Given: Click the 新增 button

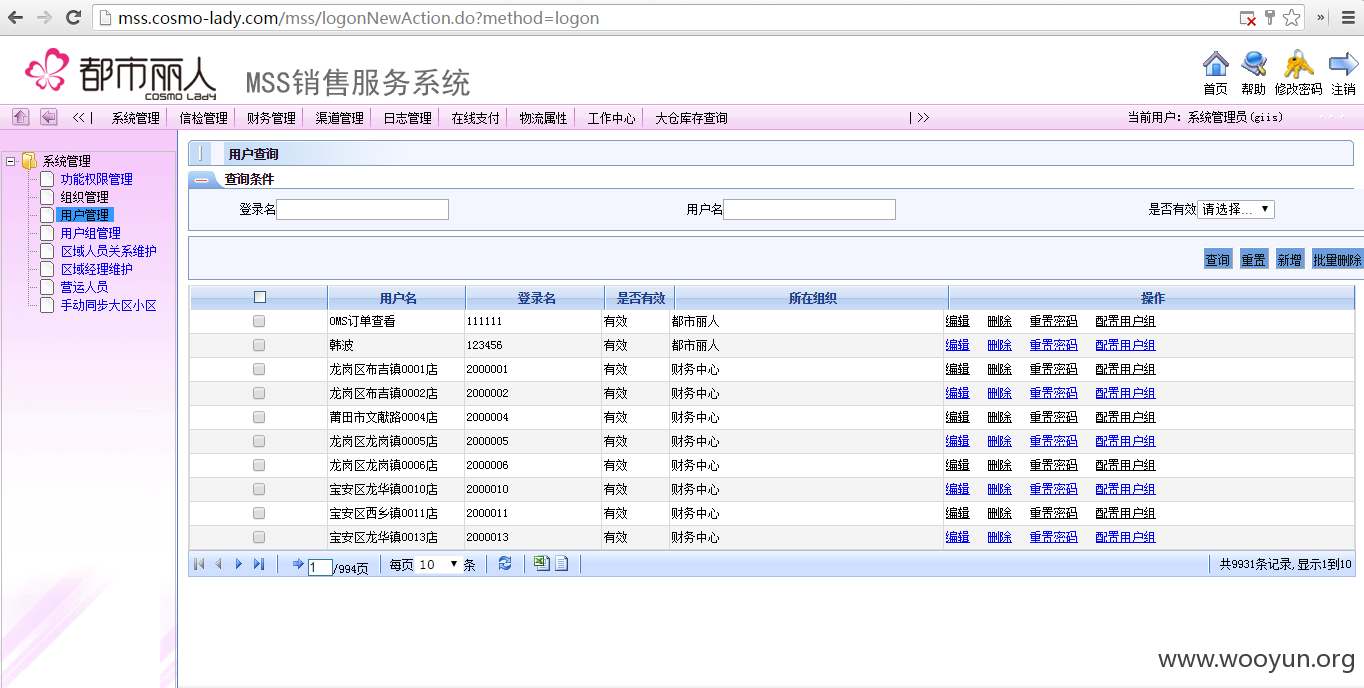Looking at the screenshot, I should tap(1289, 259).
